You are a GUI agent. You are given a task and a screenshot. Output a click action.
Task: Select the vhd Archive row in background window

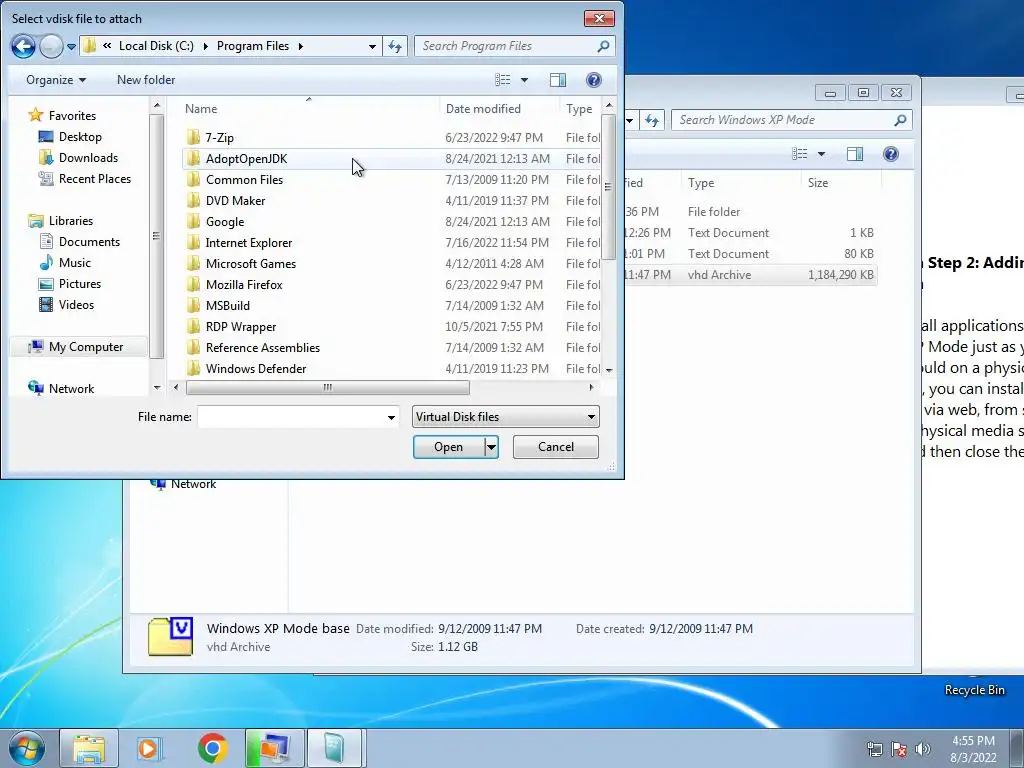click(x=750, y=275)
